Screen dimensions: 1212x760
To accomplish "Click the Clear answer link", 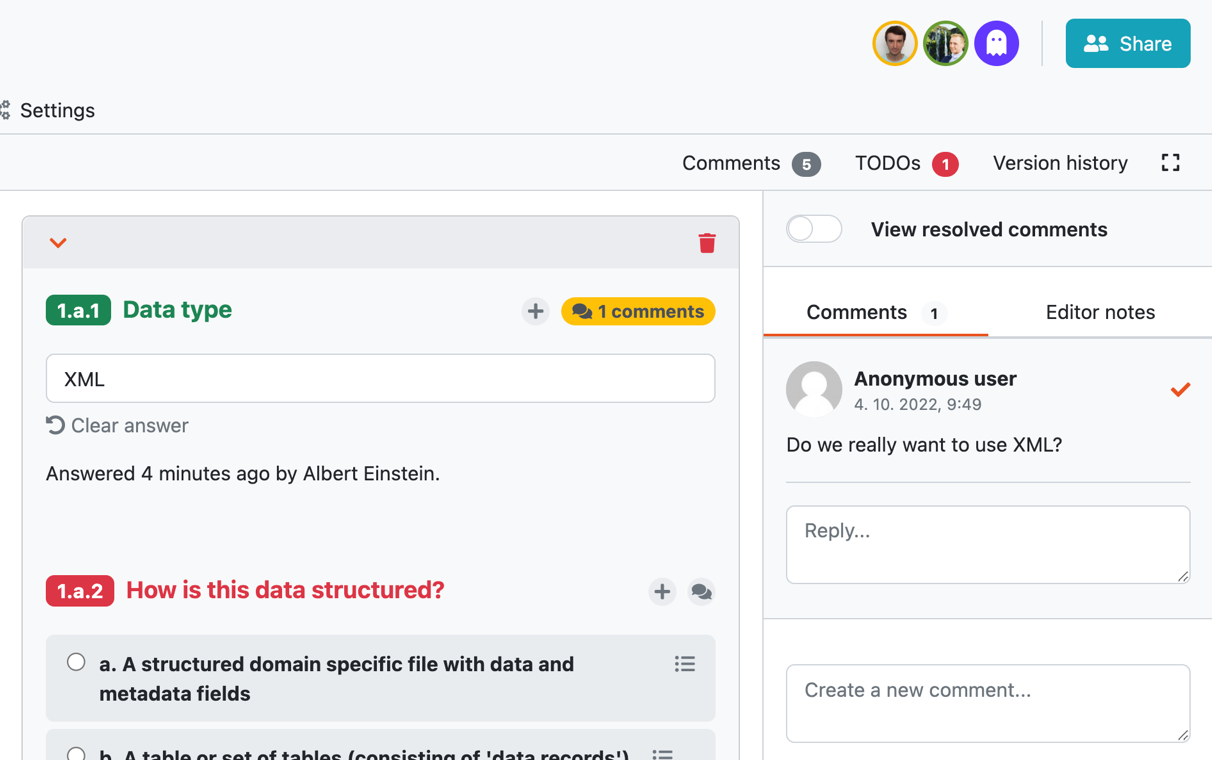I will coord(117,425).
